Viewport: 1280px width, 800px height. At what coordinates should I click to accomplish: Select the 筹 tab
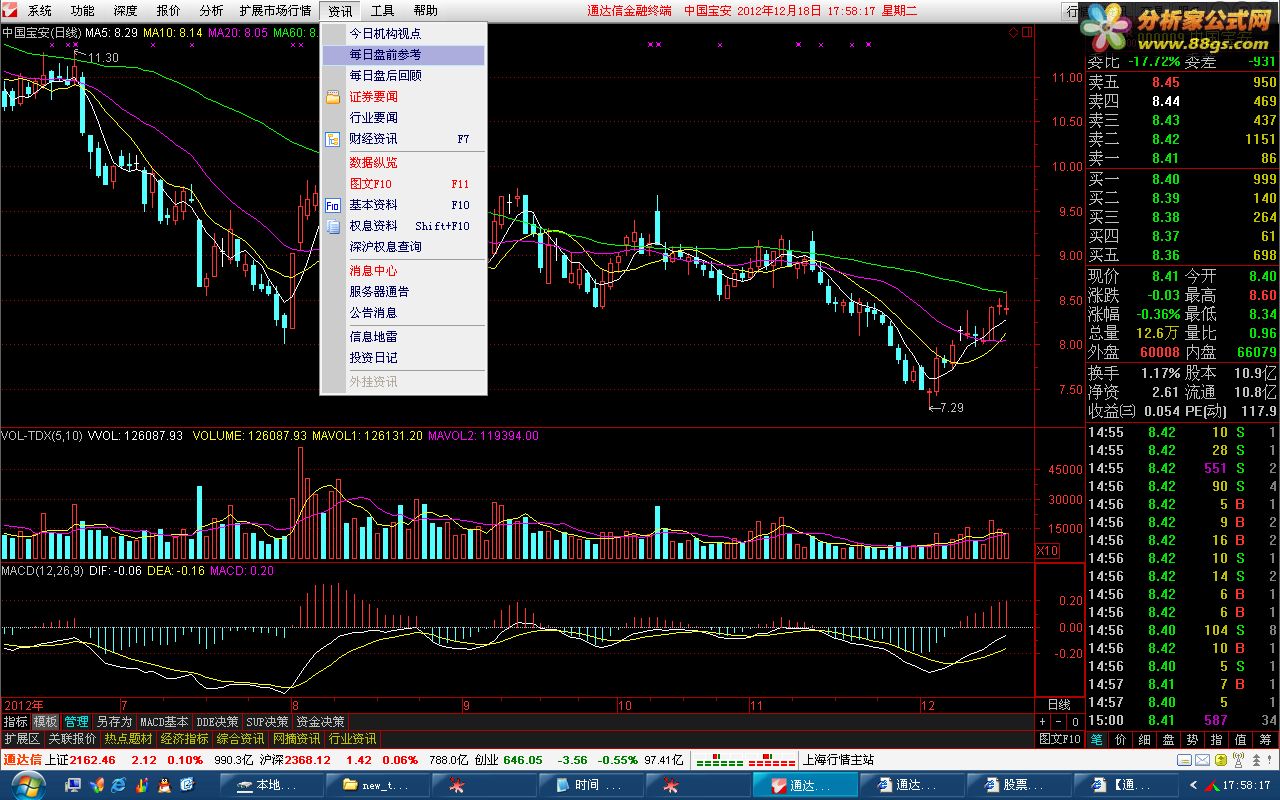click(1265, 739)
